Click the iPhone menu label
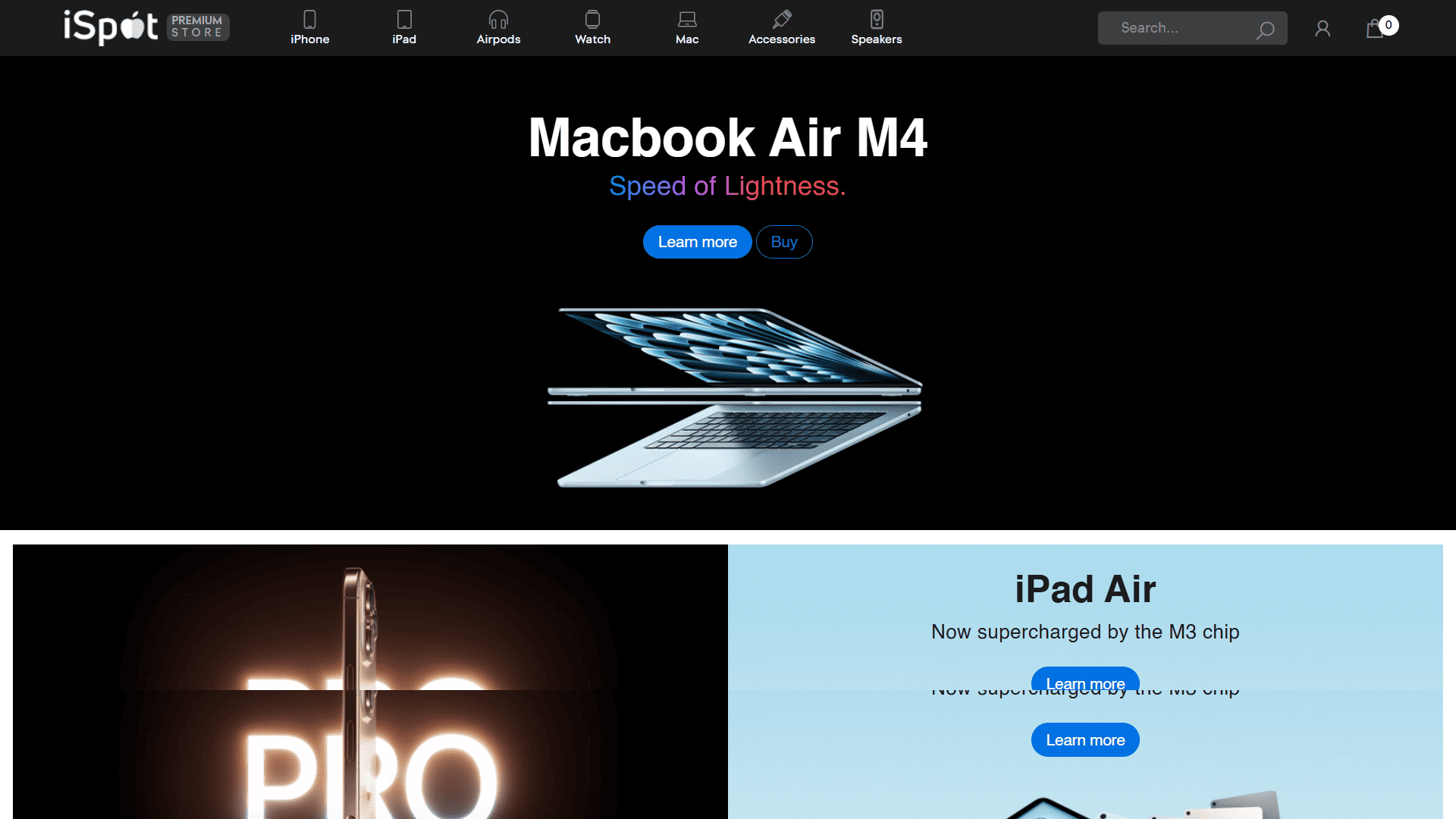Viewport: 1456px width, 819px height. click(x=309, y=39)
